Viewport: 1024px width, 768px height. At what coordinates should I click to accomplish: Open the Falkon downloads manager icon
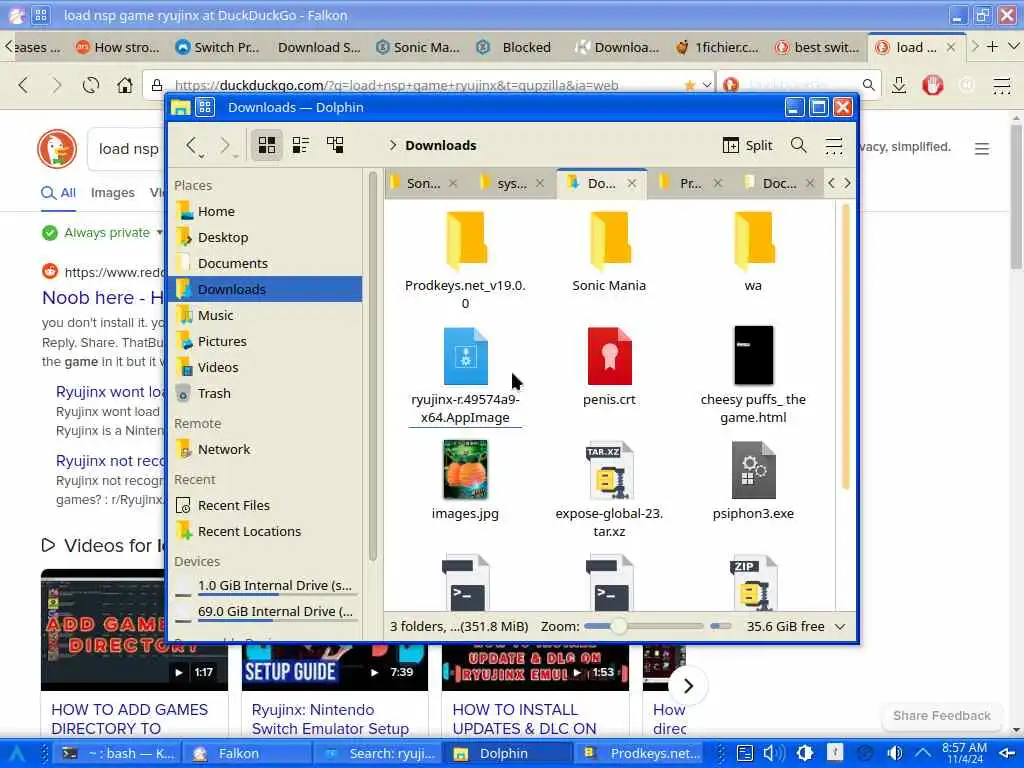(899, 85)
